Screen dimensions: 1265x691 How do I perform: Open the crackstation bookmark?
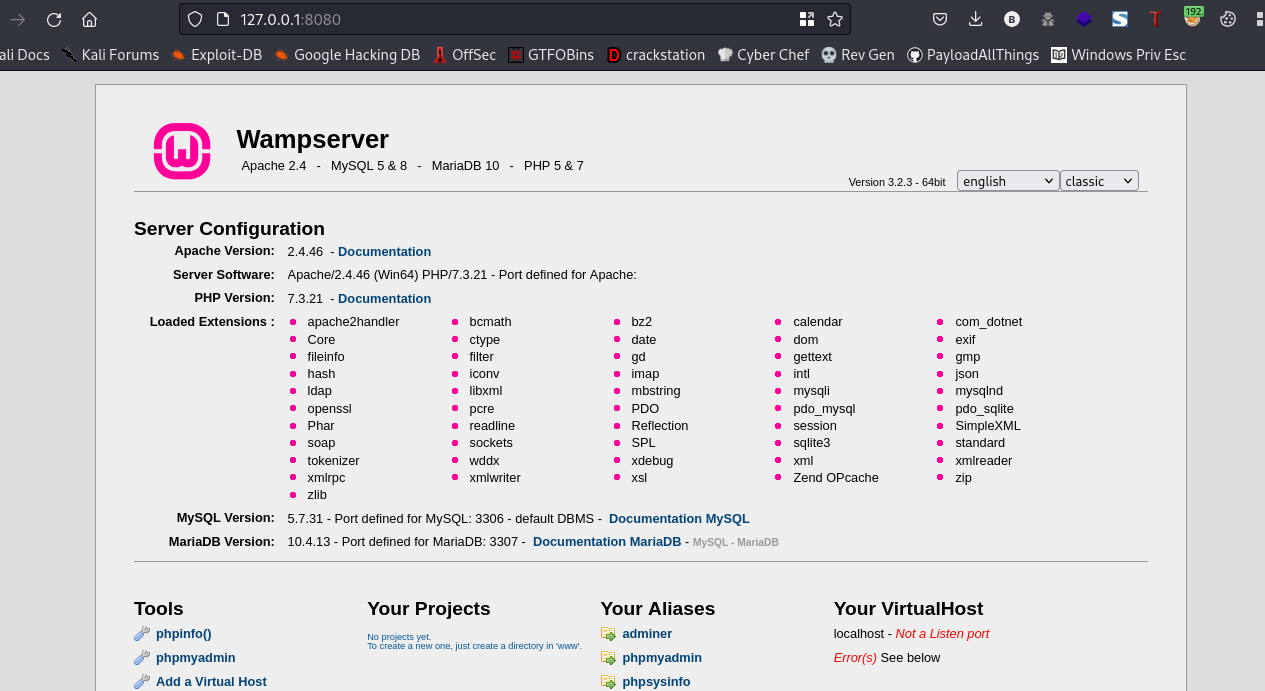(656, 55)
